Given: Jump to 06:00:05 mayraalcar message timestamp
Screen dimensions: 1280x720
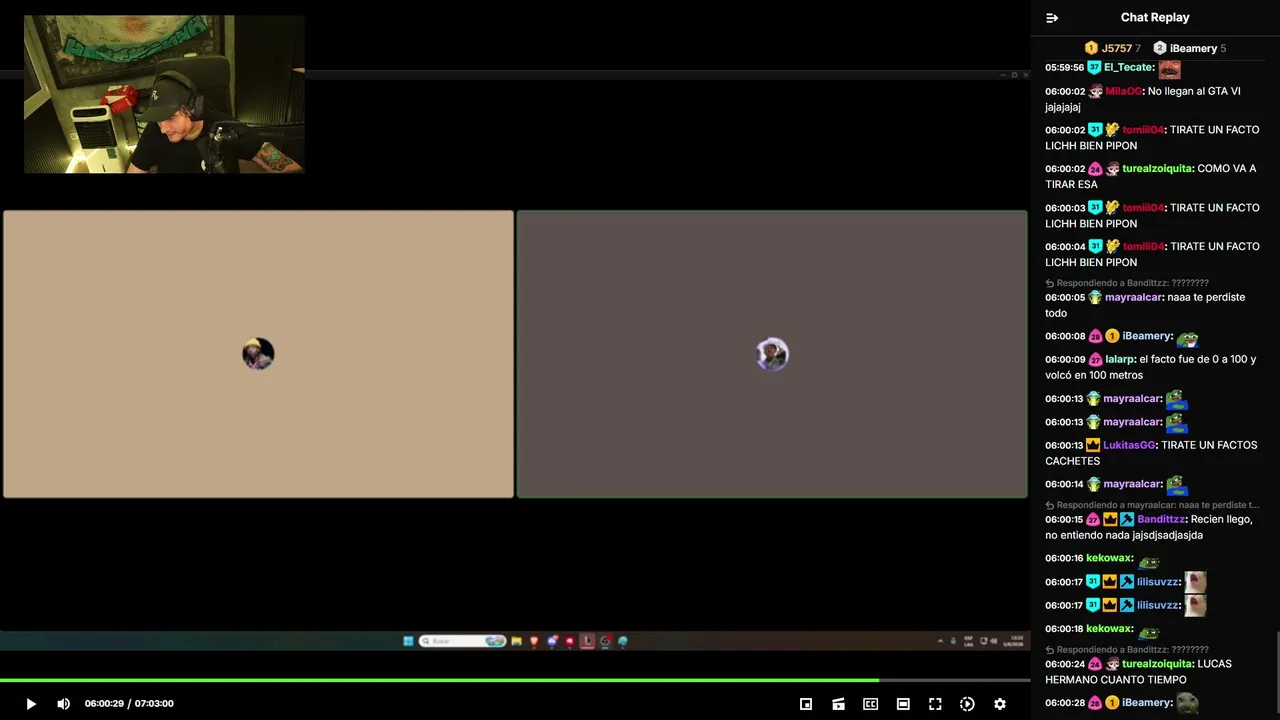Looking at the screenshot, I should point(1065,298).
